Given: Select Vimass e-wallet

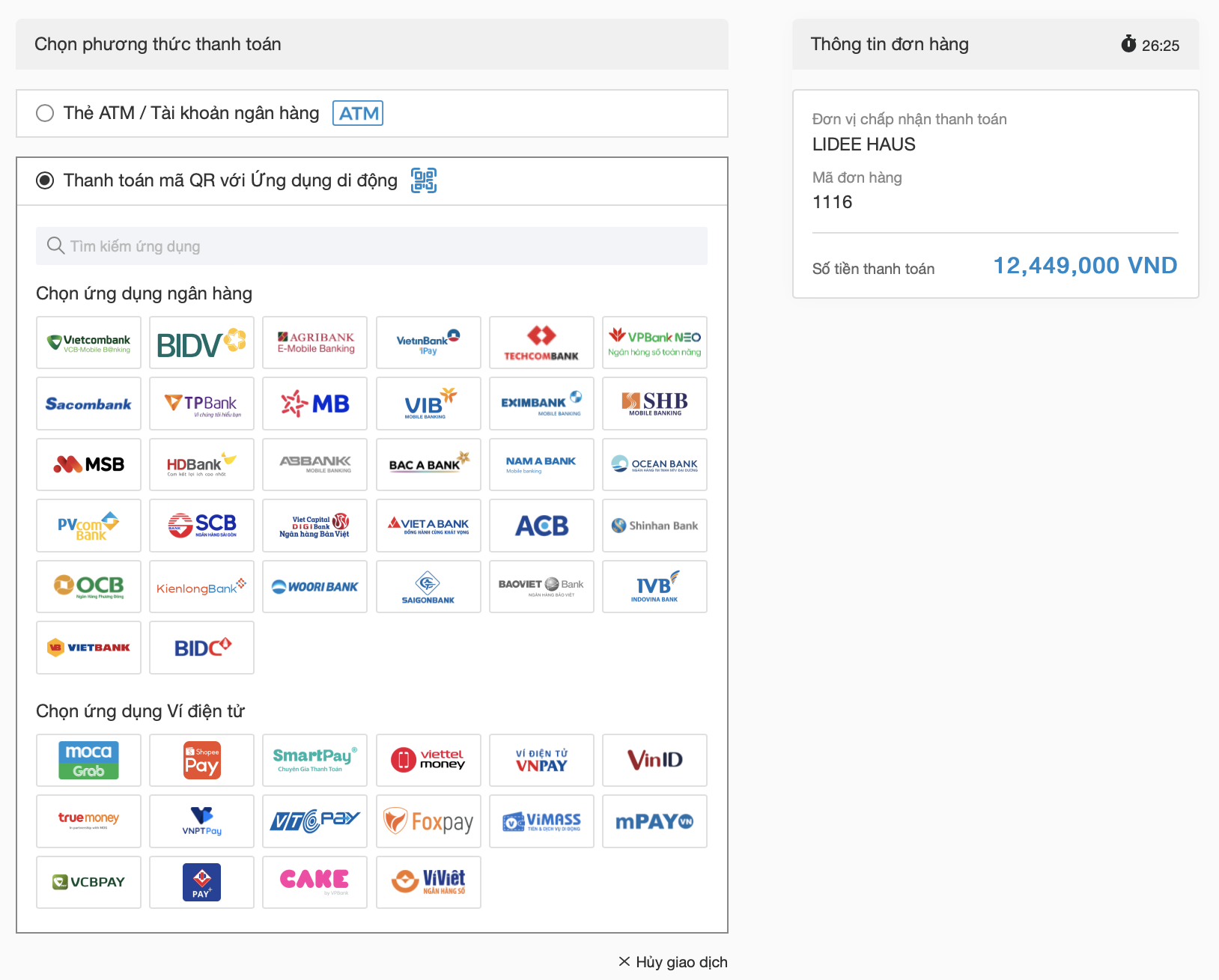Looking at the screenshot, I should tap(541, 821).
